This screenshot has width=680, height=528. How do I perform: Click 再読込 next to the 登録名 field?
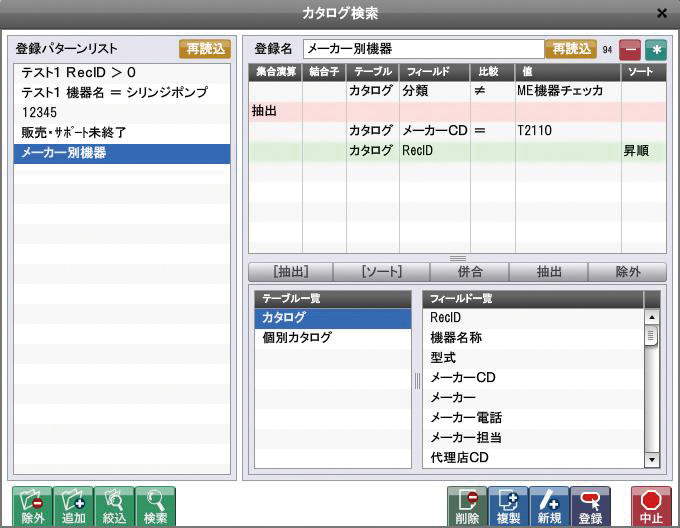pos(571,49)
